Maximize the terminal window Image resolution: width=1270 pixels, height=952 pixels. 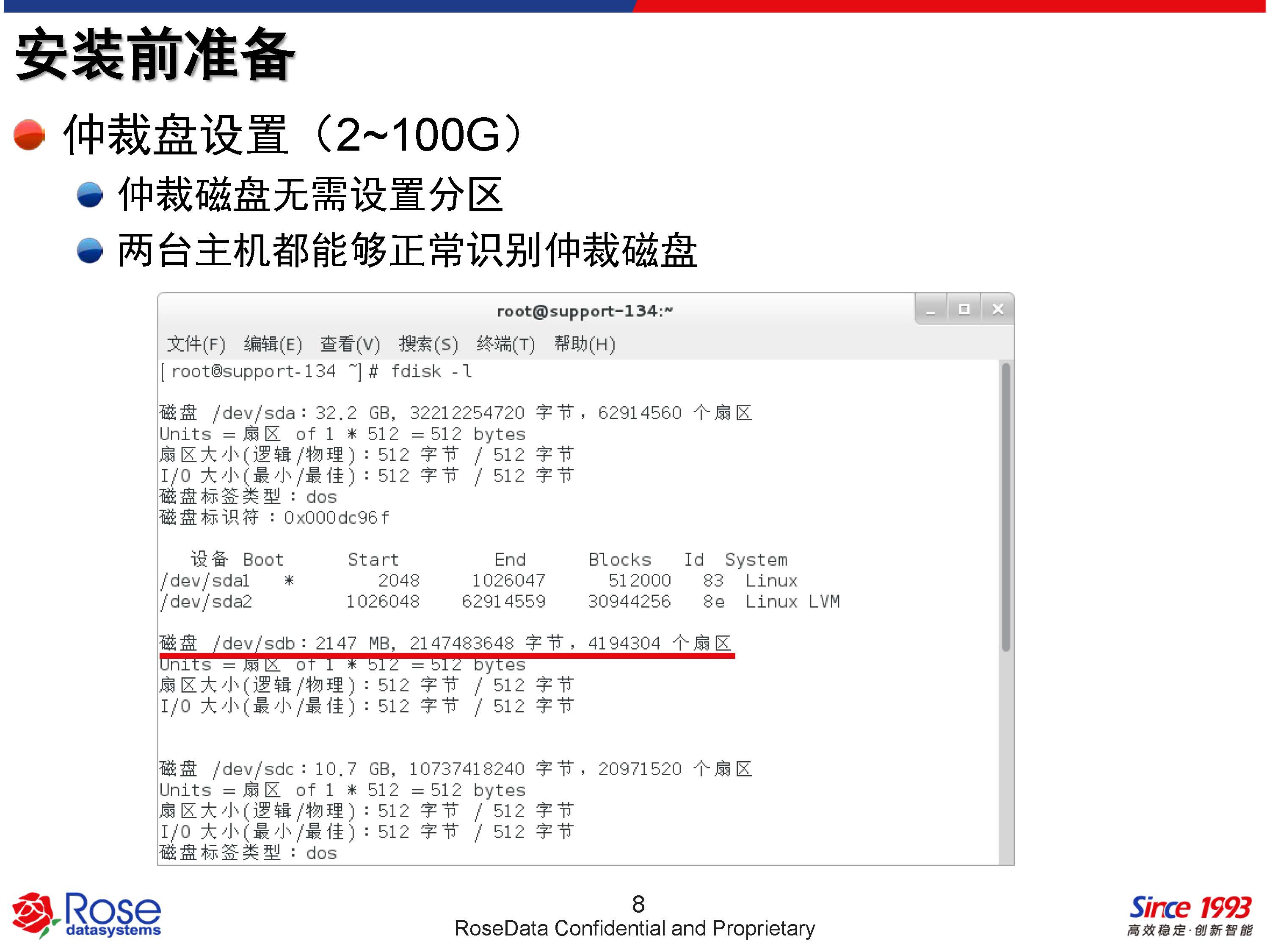(x=964, y=310)
